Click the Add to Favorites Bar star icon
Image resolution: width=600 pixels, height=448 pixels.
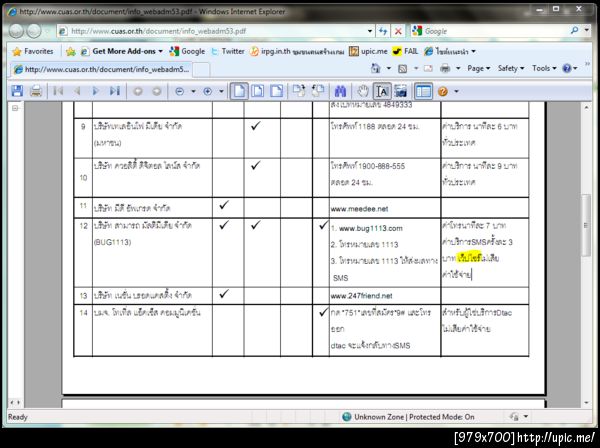[70, 51]
